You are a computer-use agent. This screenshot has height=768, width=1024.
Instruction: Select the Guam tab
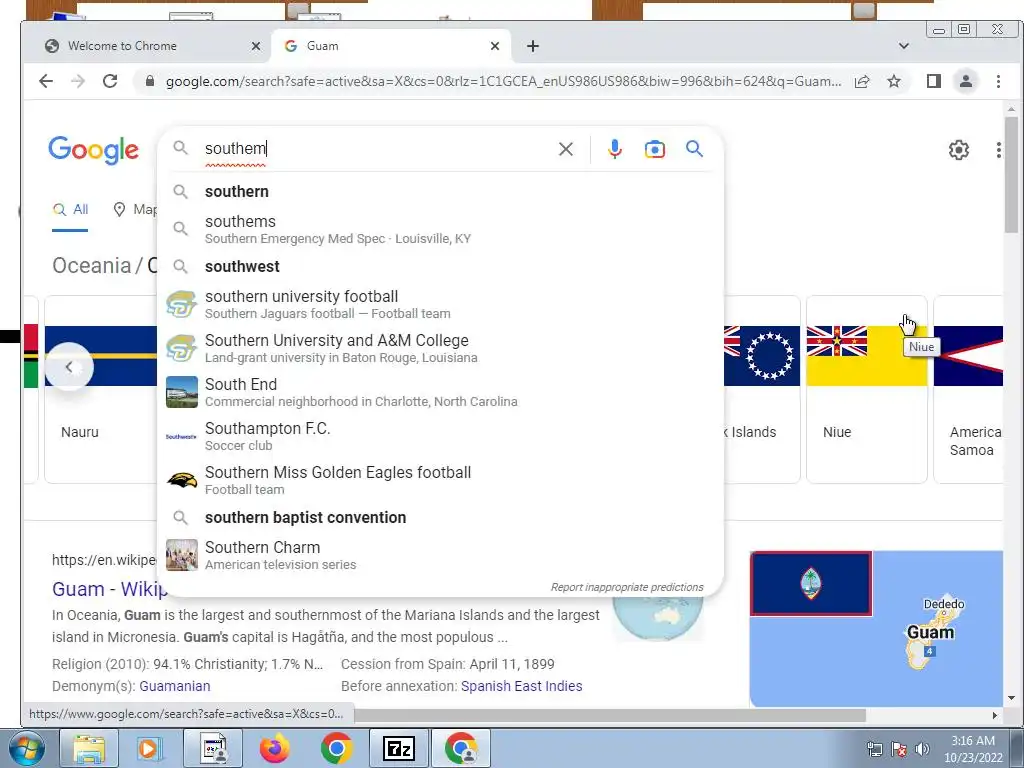click(391, 46)
